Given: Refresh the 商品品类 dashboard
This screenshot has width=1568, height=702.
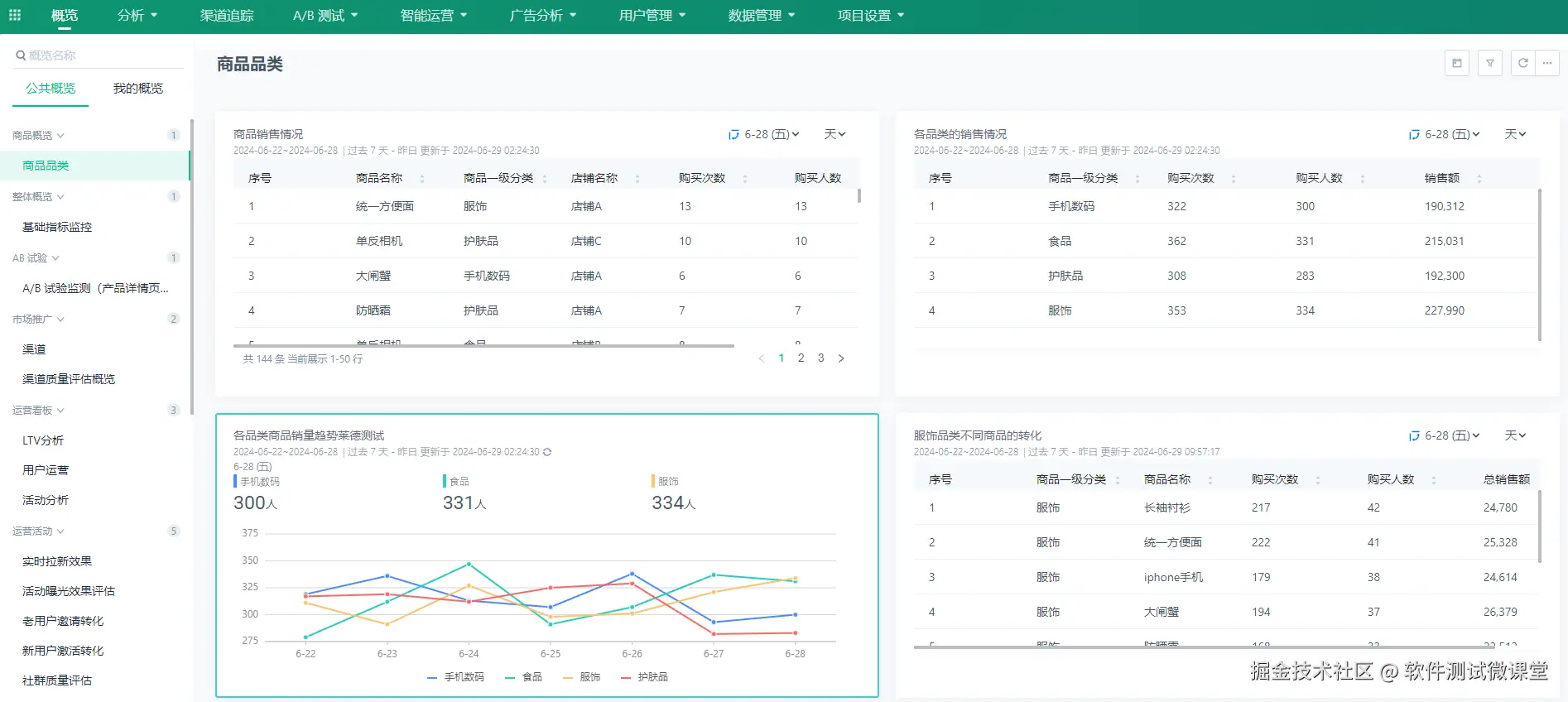Looking at the screenshot, I should (x=1523, y=63).
